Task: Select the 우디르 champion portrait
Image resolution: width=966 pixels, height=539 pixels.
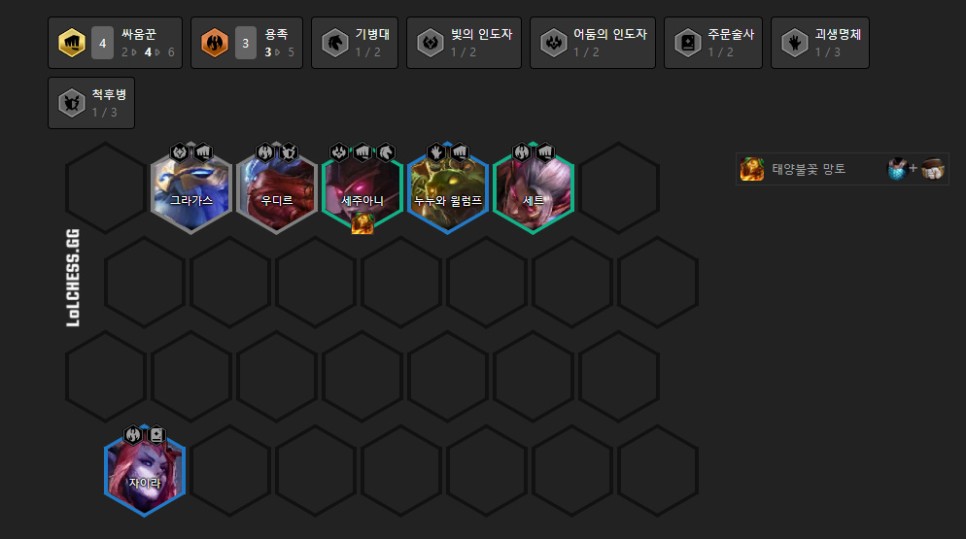Action: [x=277, y=188]
